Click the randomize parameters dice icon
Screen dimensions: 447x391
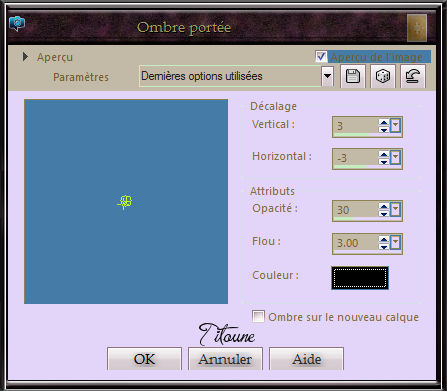click(383, 76)
